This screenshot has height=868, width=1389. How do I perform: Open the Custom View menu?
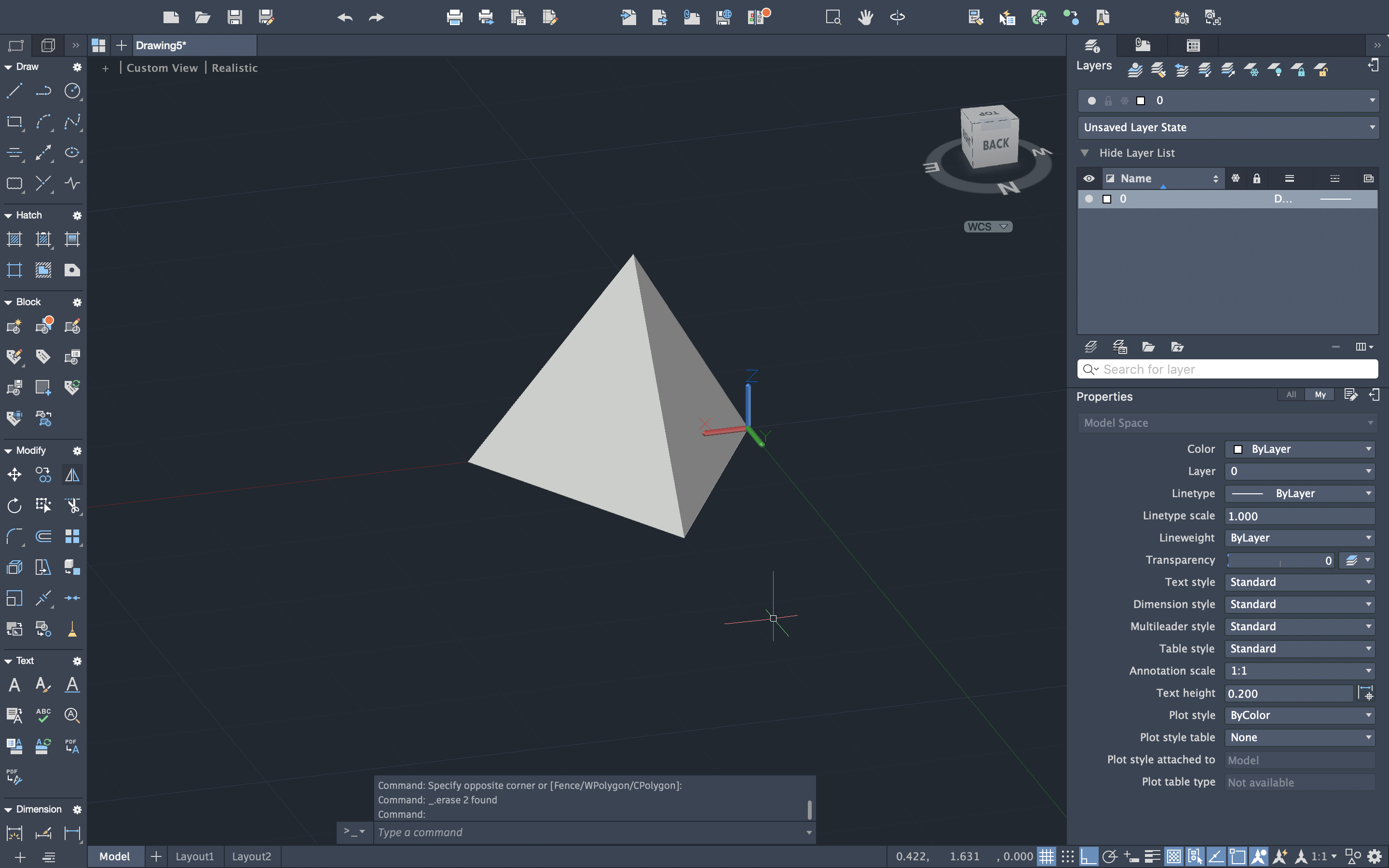tap(162, 68)
